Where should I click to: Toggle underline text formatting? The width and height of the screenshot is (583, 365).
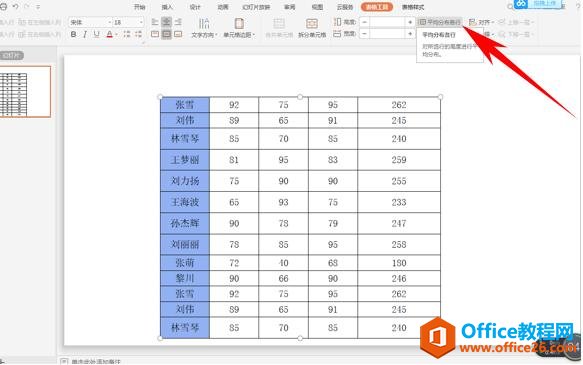pyautogui.click(x=97, y=34)
